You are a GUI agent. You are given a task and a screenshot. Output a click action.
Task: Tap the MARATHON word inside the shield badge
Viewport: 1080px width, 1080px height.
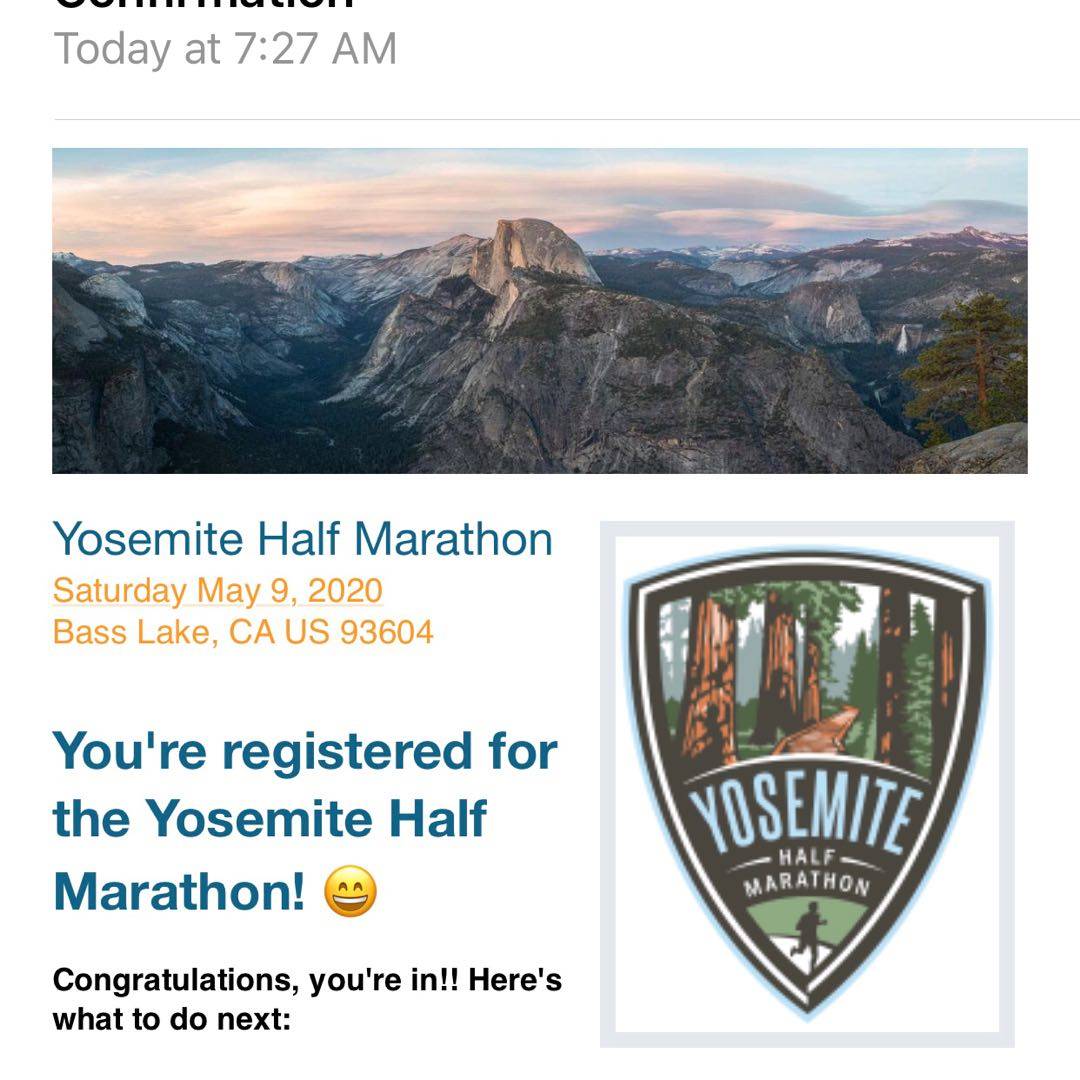(806, 882)
